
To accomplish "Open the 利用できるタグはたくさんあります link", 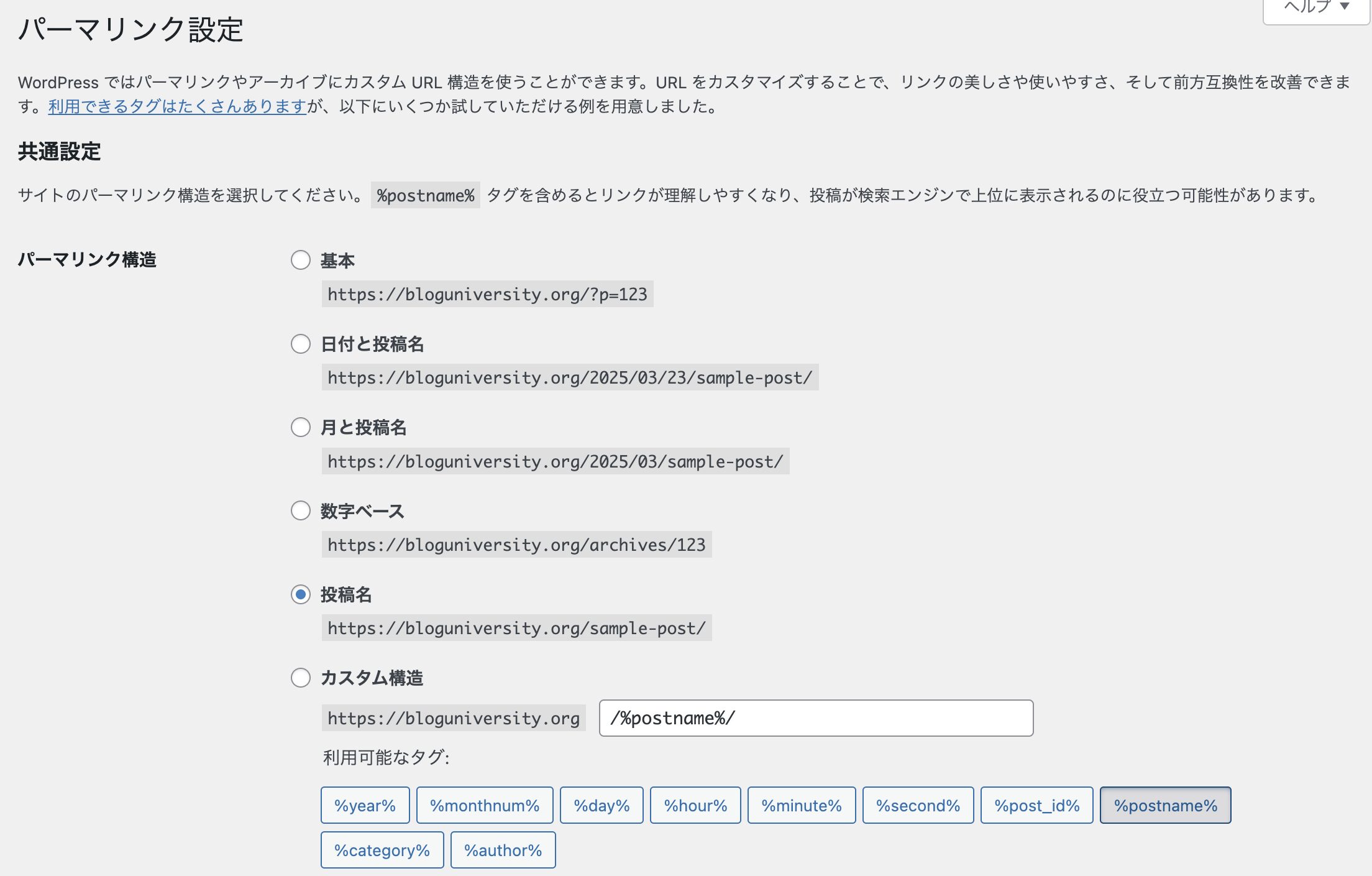I will (x=177, y=106).
